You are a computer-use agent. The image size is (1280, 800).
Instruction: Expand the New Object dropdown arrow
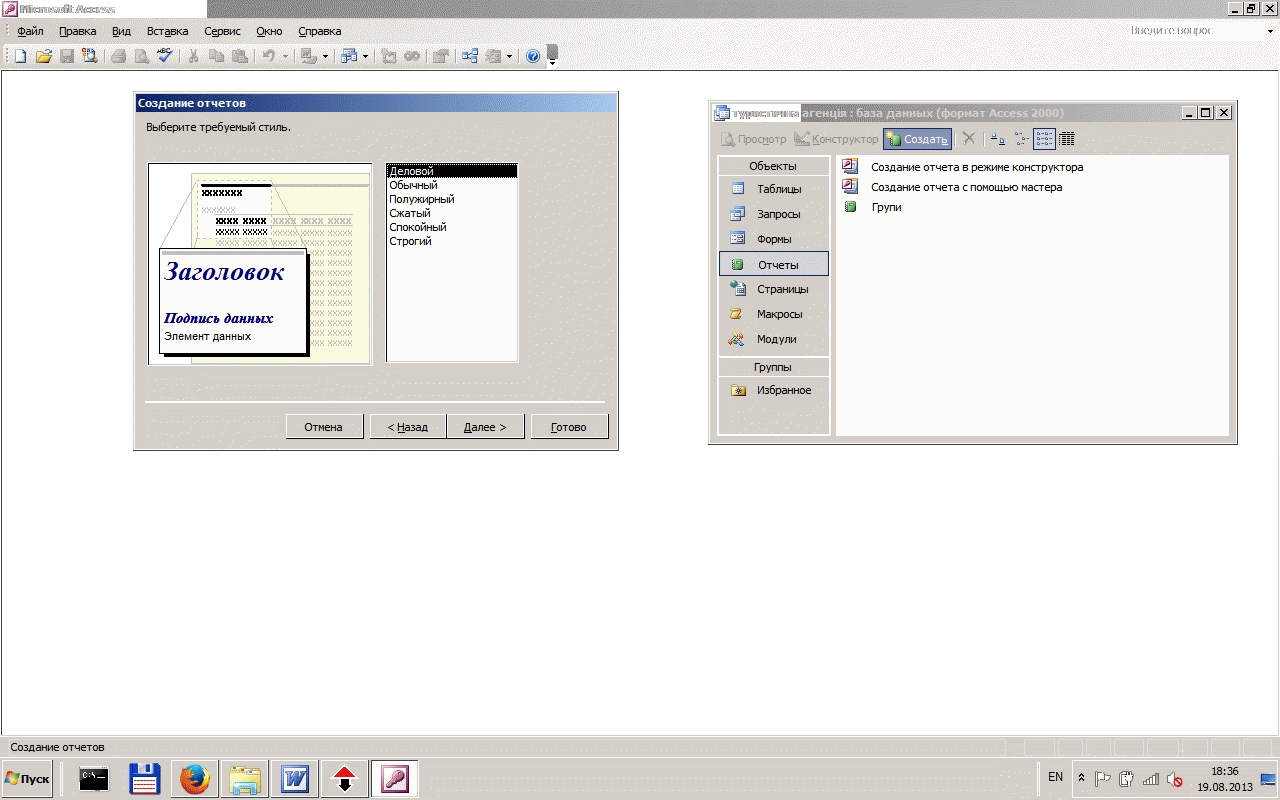(x=509, y=56)
